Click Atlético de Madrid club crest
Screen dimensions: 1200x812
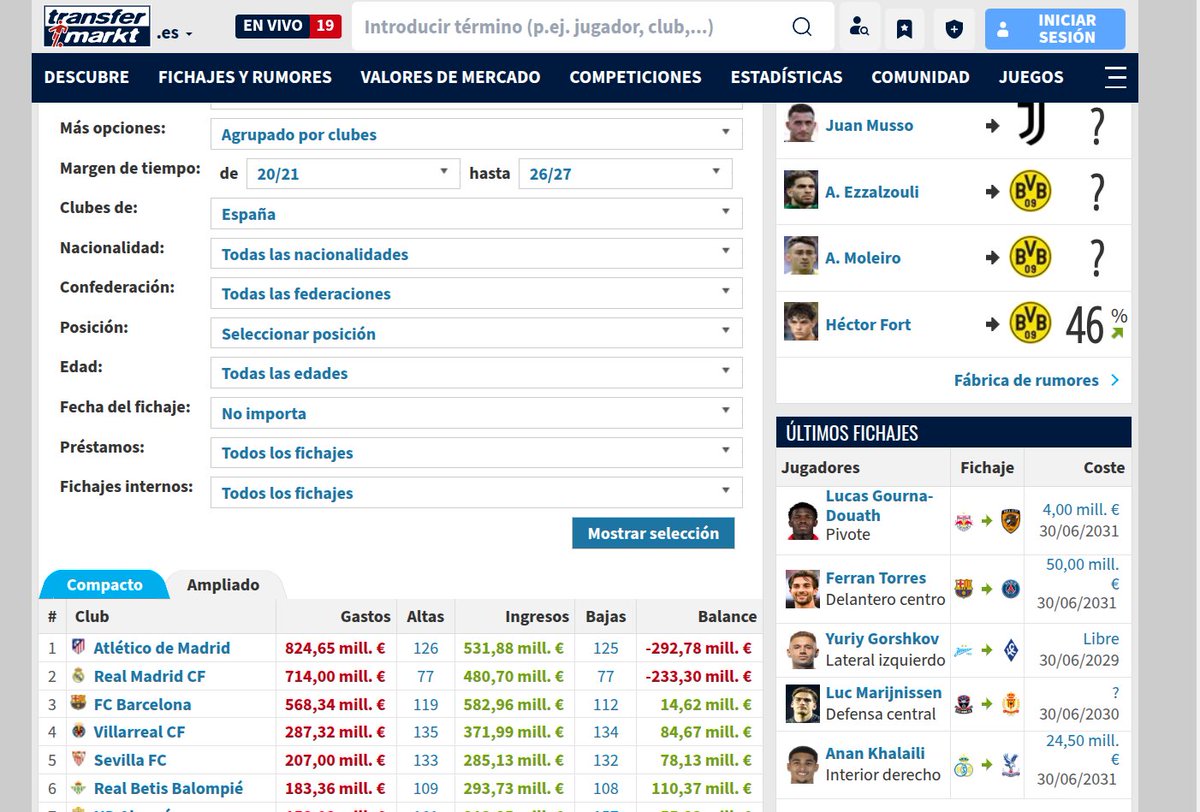78,647
